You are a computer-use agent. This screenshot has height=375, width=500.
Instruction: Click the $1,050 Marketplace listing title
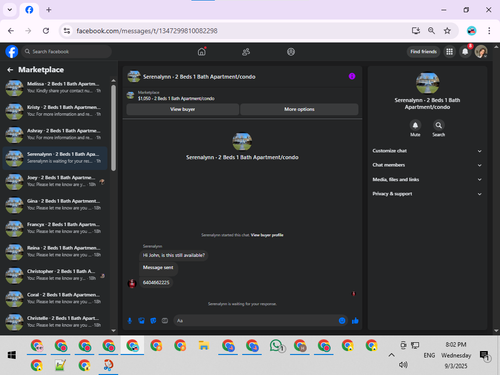[x=176, y=99]
